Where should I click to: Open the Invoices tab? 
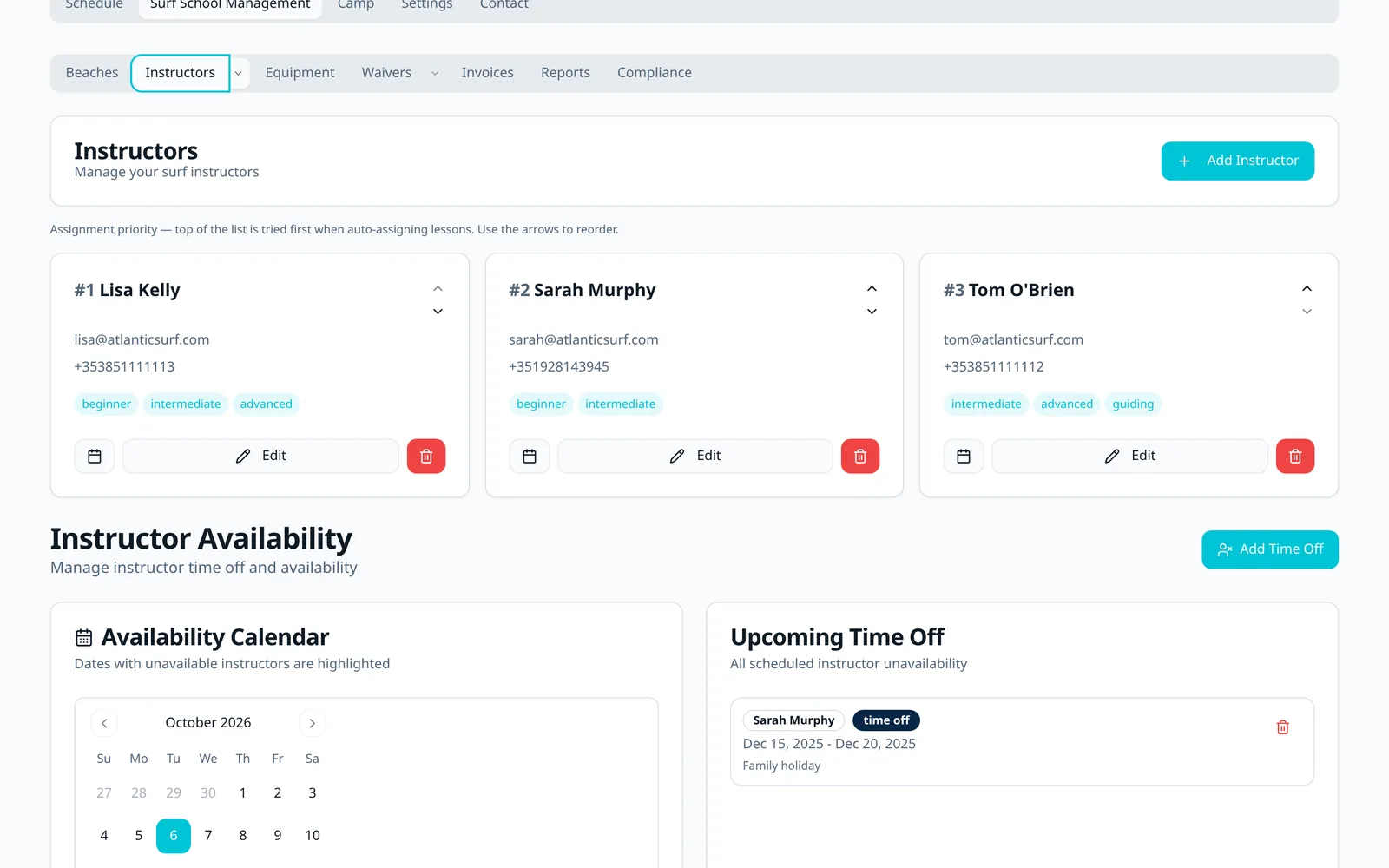click(488, 73)
